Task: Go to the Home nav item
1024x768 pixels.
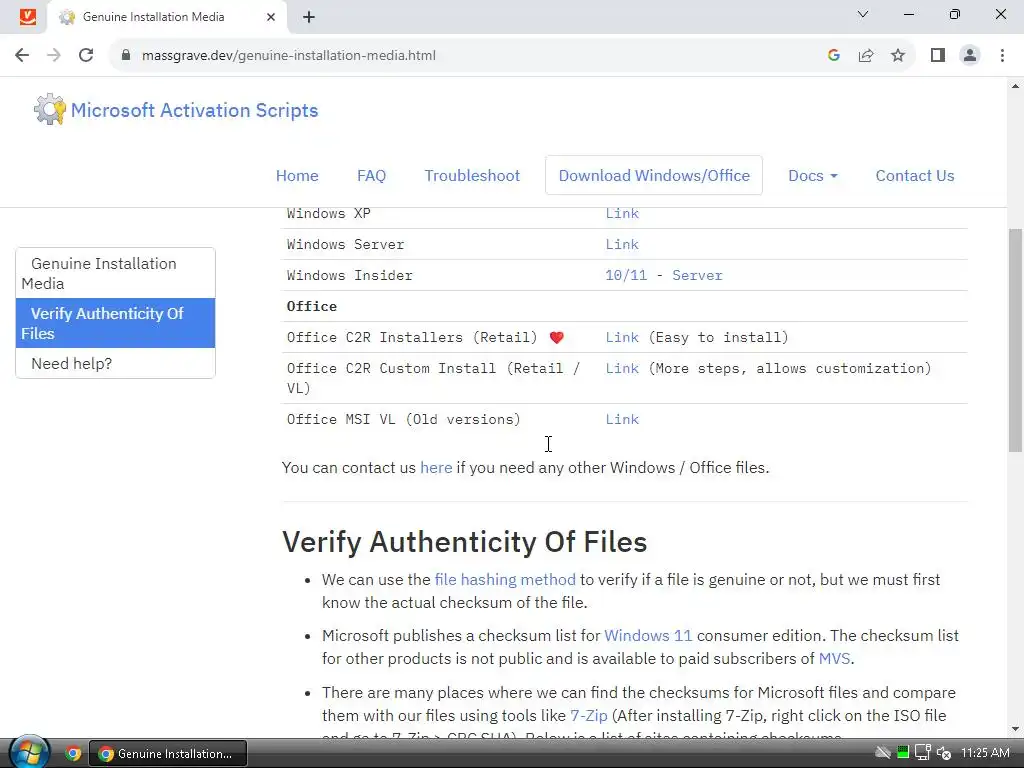Action: pyautogui.click(x=297, y=176)
